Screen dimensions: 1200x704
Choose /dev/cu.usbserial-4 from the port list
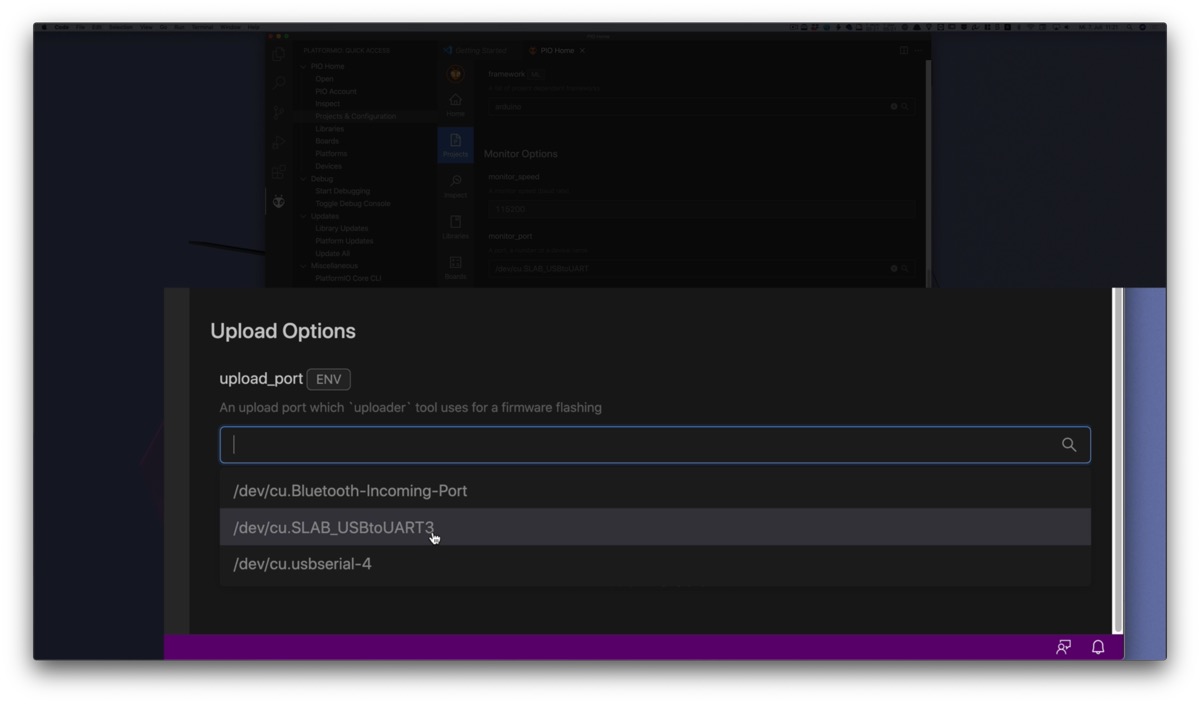click(x=655, y=564)
